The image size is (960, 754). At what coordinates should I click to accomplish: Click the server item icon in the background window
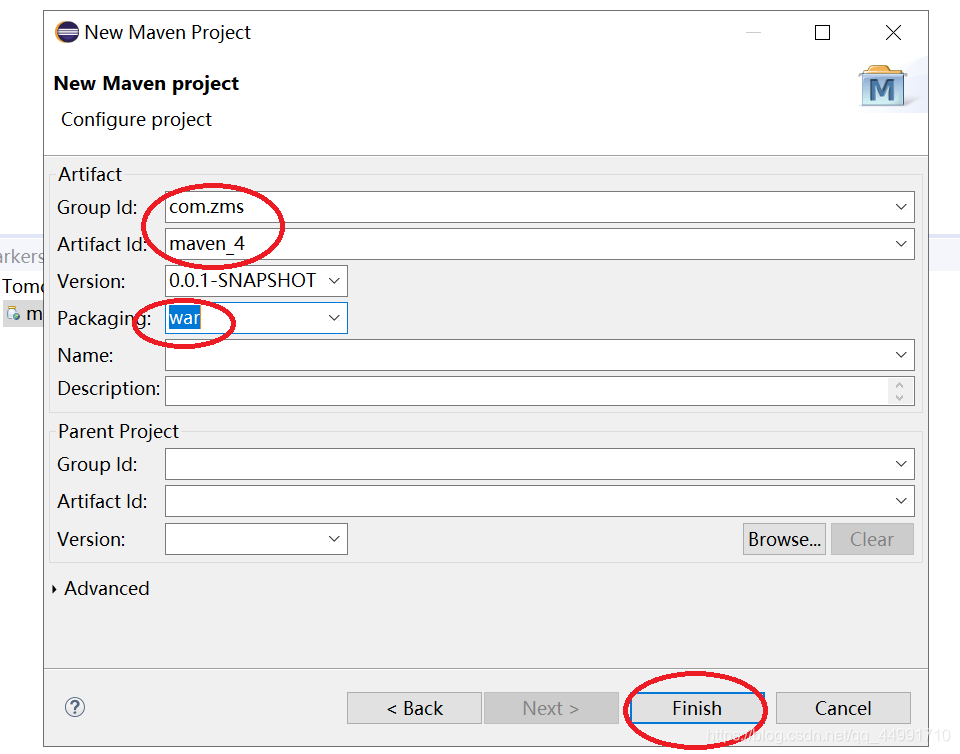(x=13, y=314)
